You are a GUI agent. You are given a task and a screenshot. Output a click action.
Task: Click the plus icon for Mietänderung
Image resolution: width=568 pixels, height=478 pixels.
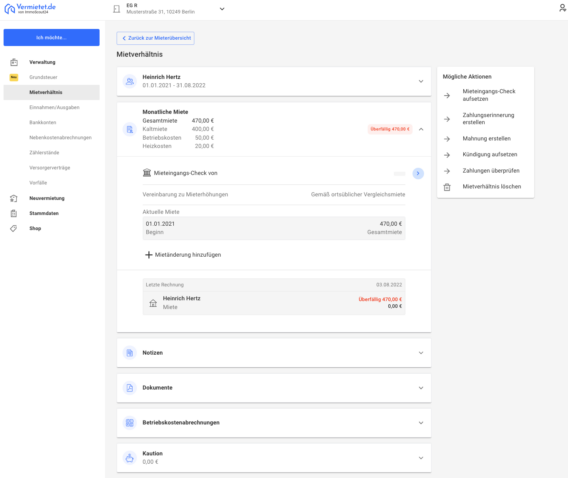(149, 255)
